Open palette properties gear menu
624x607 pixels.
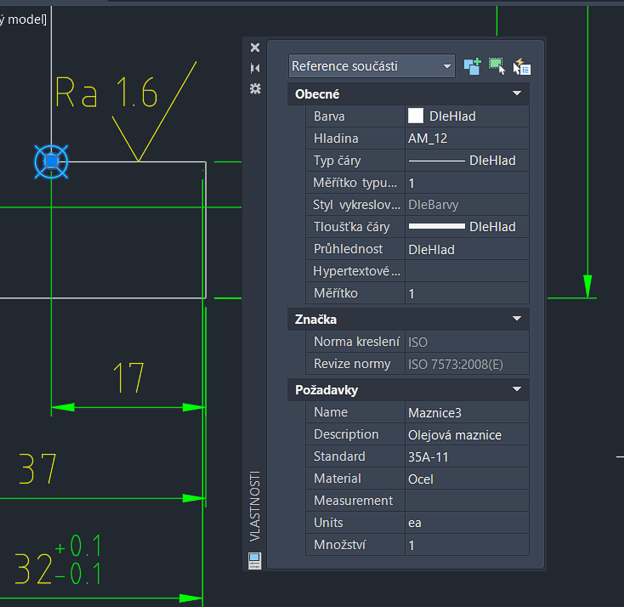[x=255, y=88]
